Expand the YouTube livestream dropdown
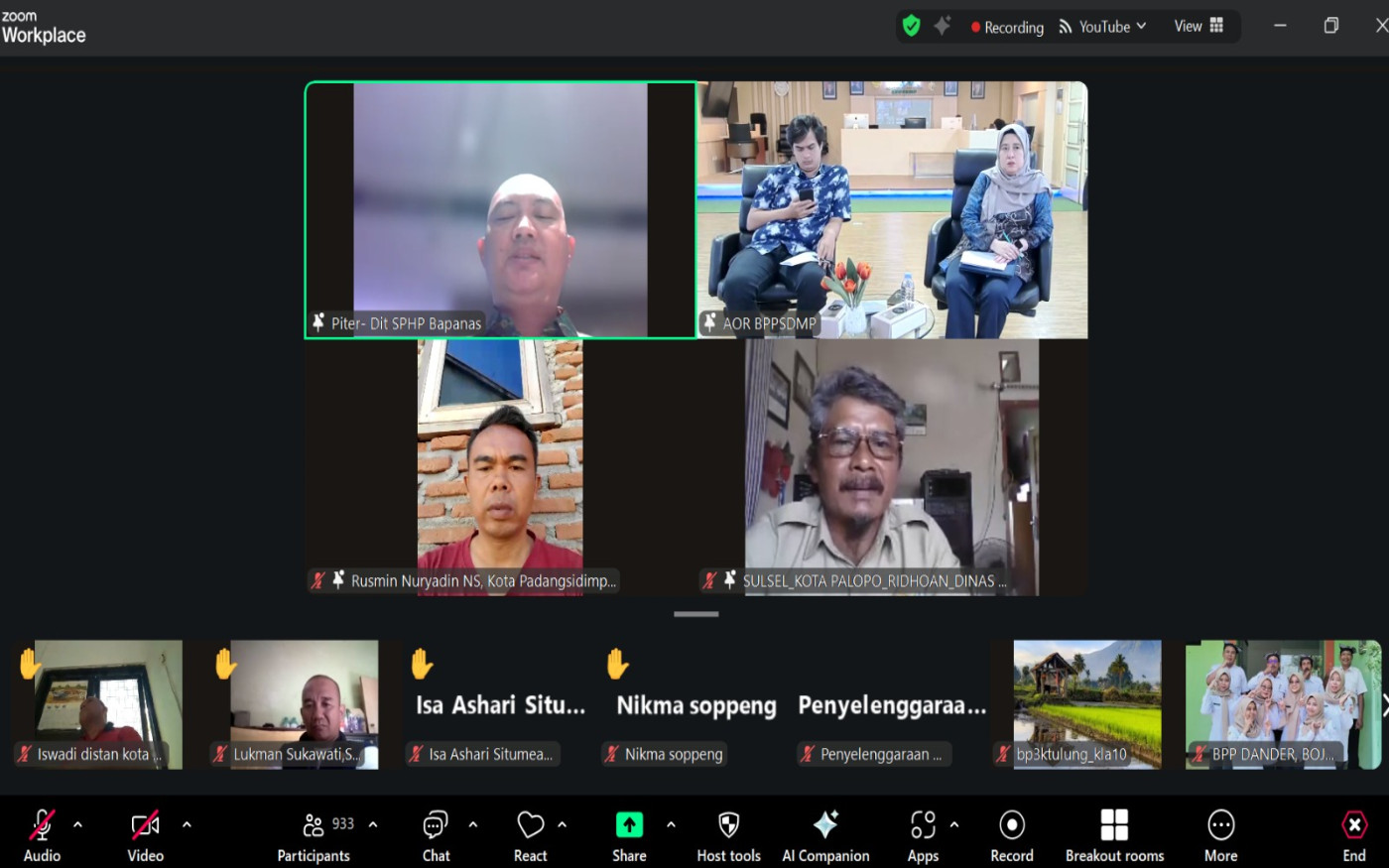The width and height of the screenshot is (1389, 868). pyautogui.click(x=1103, y=27)
